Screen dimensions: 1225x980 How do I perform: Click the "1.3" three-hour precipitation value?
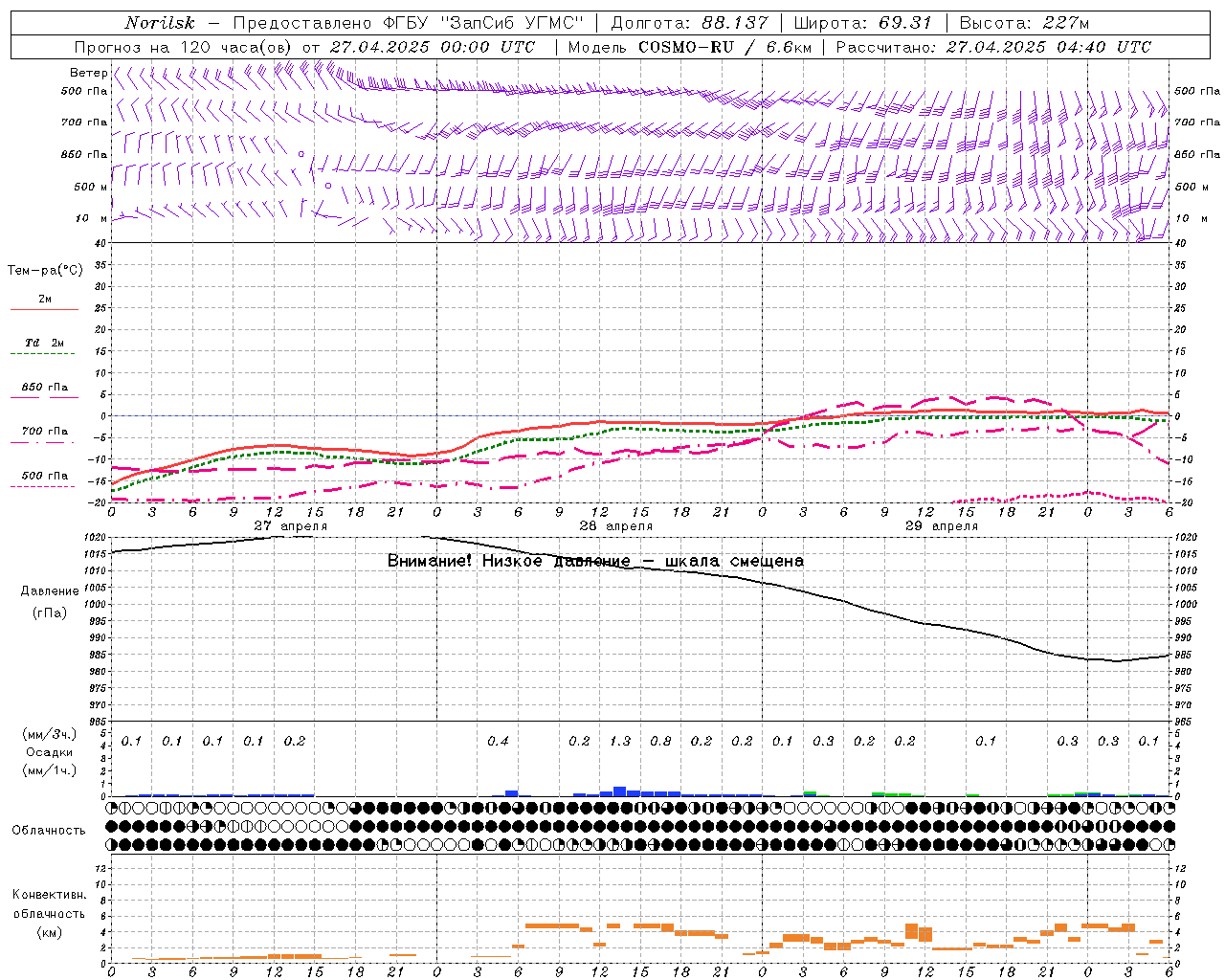coord(620,741)
